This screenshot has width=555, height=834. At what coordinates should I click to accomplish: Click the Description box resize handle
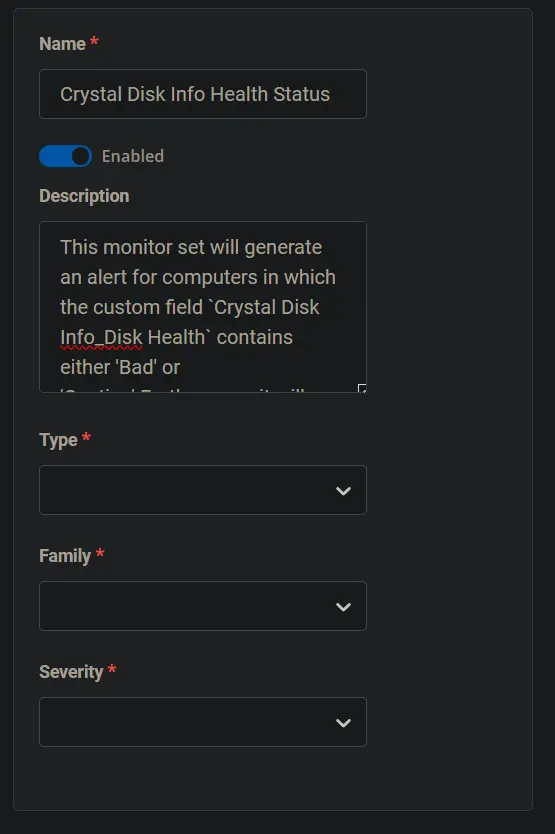point(362,388)
